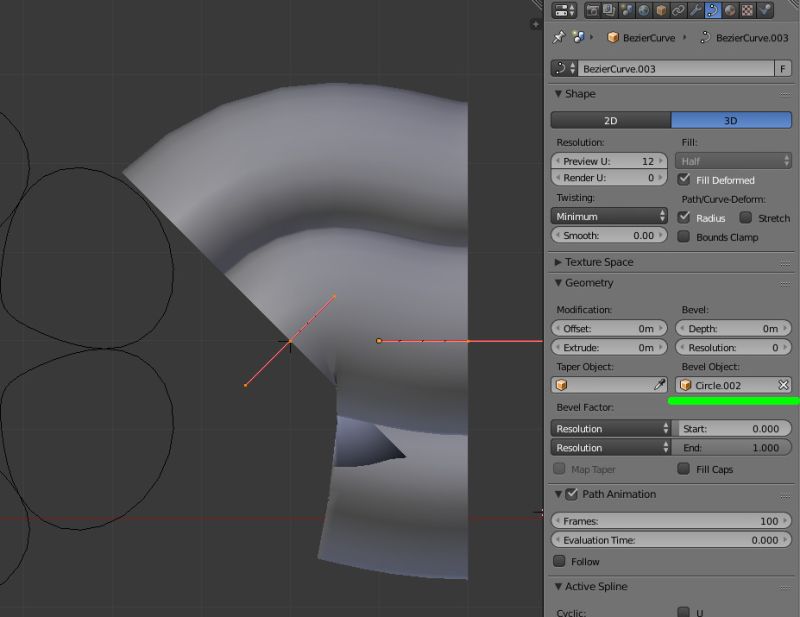Disable the Radius checkbox under Path/Curve-Deform
This screenshot has width=800, height=617.
pos(685,218)
